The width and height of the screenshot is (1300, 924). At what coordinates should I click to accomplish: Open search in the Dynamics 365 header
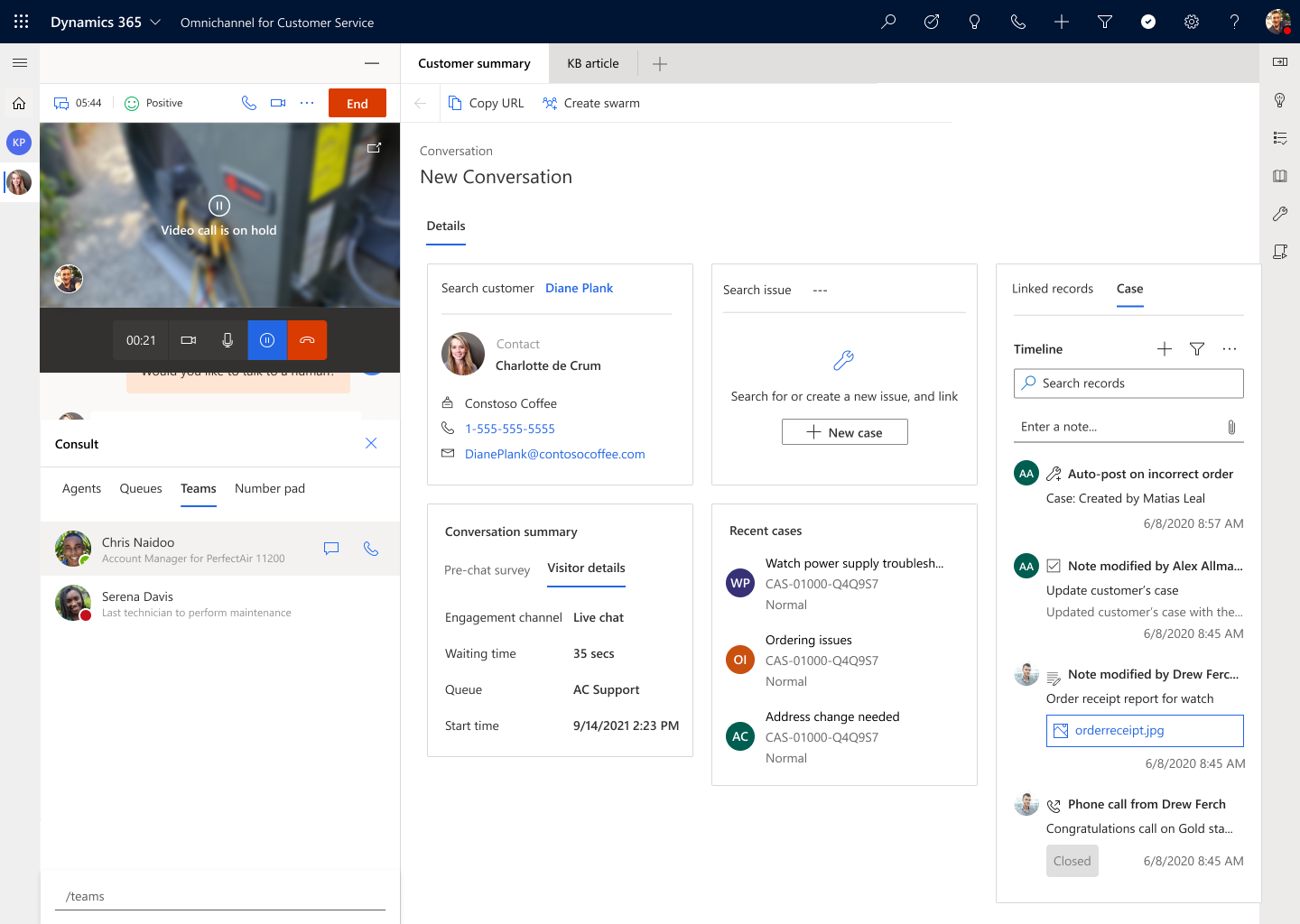pyautogui.click(x=887, y=22)
